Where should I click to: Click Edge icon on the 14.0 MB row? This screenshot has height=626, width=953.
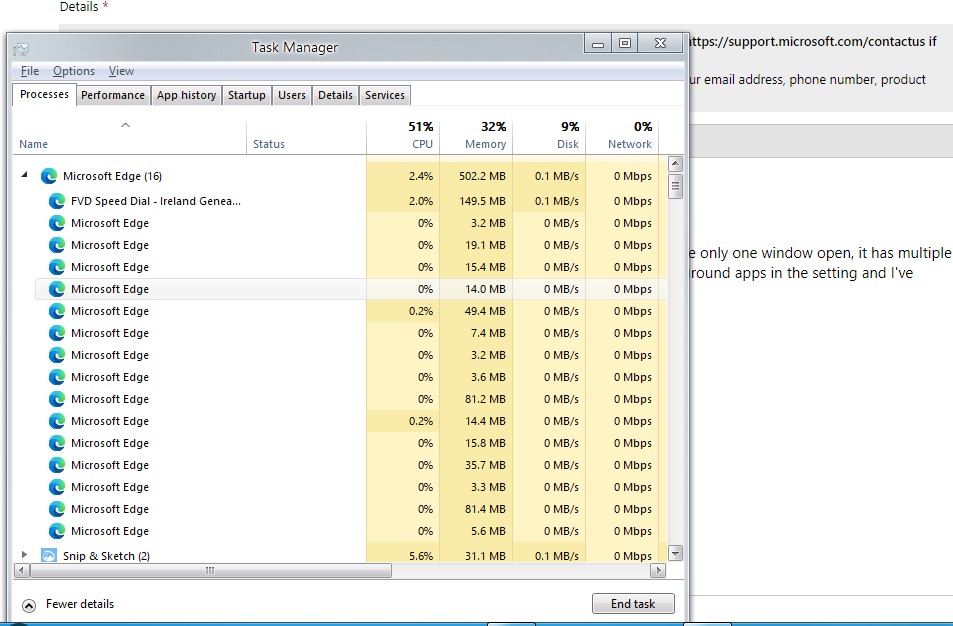57,289
